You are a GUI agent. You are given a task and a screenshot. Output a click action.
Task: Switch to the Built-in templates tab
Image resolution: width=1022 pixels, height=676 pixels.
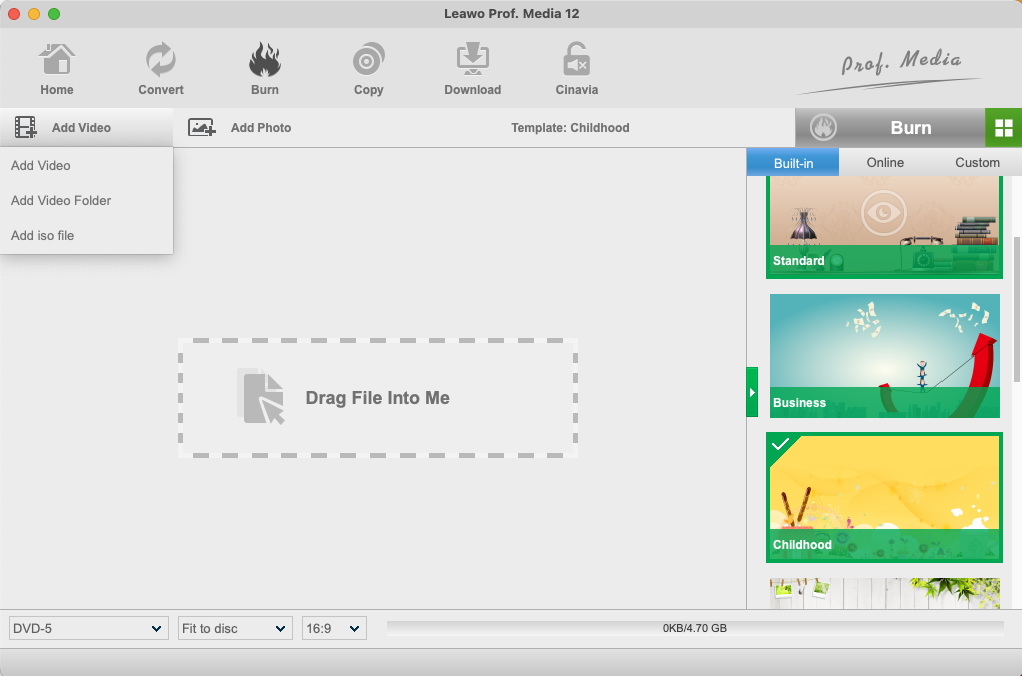pos(793,162)
